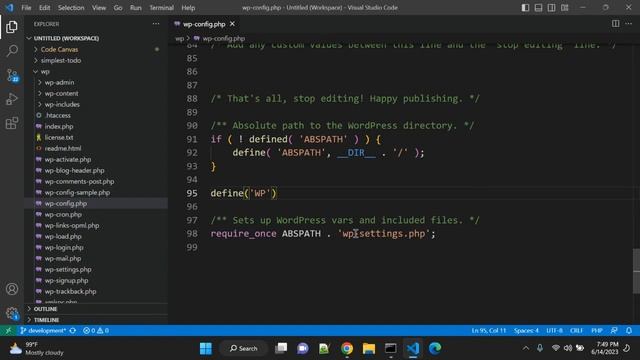This screenshot has width=640, height=360.
Task: Click the remote window status bar icon
Action: (x=8, y=330)
